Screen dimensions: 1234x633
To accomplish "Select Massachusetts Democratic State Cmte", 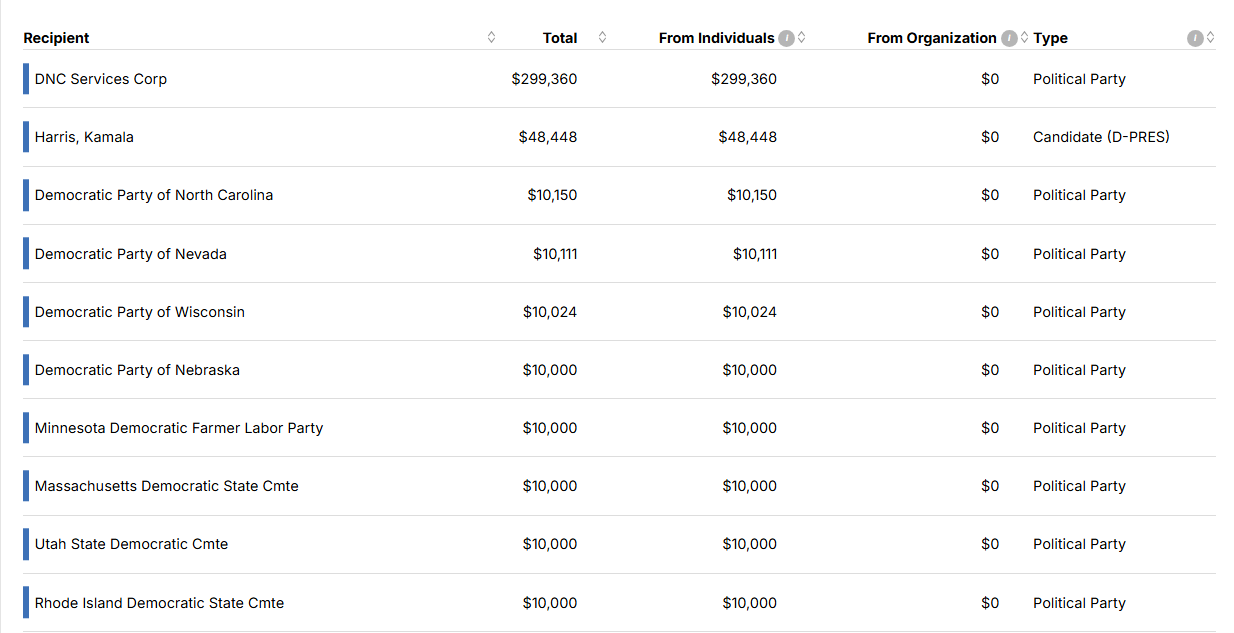I will point(167,486).
